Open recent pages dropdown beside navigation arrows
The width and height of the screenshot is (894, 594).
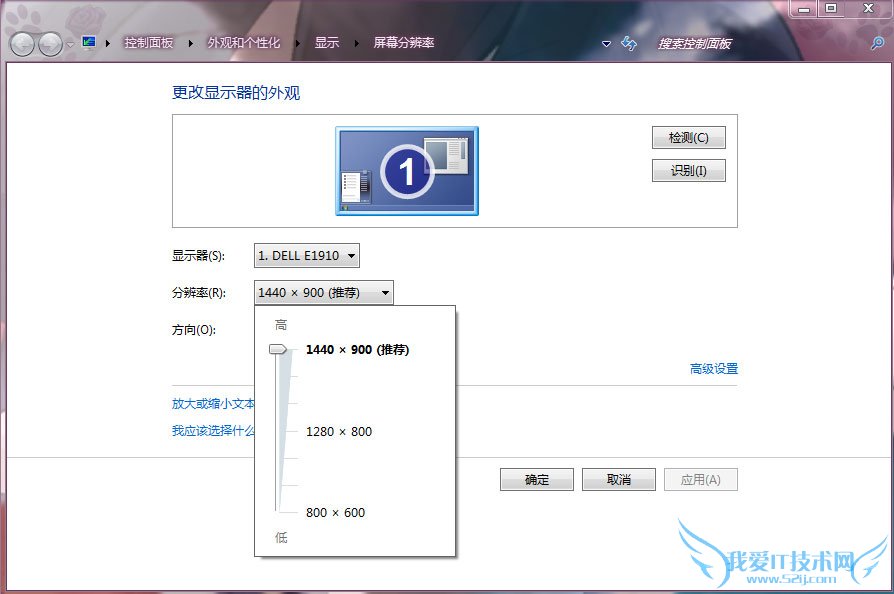pyautogui.click(x=70, y=44)
